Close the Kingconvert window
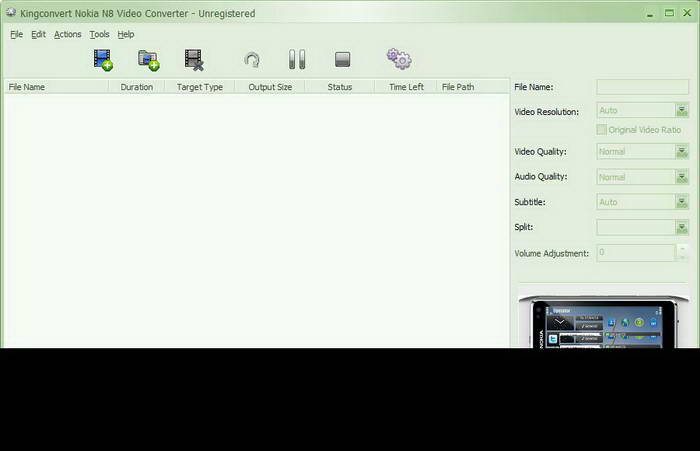Screen dimensions: 700x451 (687, 13)
